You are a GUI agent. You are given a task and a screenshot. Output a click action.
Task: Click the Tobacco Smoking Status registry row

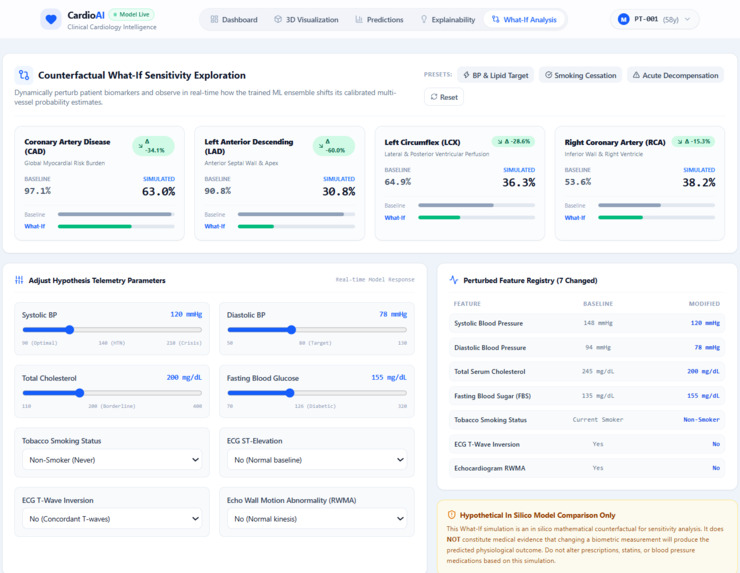tap(587, 420)
